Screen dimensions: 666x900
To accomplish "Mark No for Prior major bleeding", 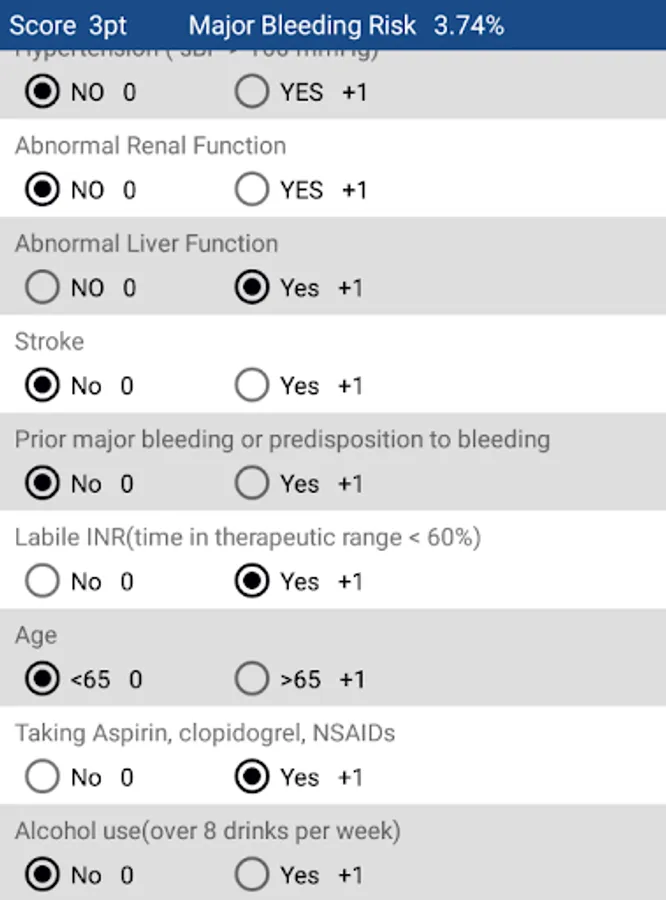I will click(42, 484).
